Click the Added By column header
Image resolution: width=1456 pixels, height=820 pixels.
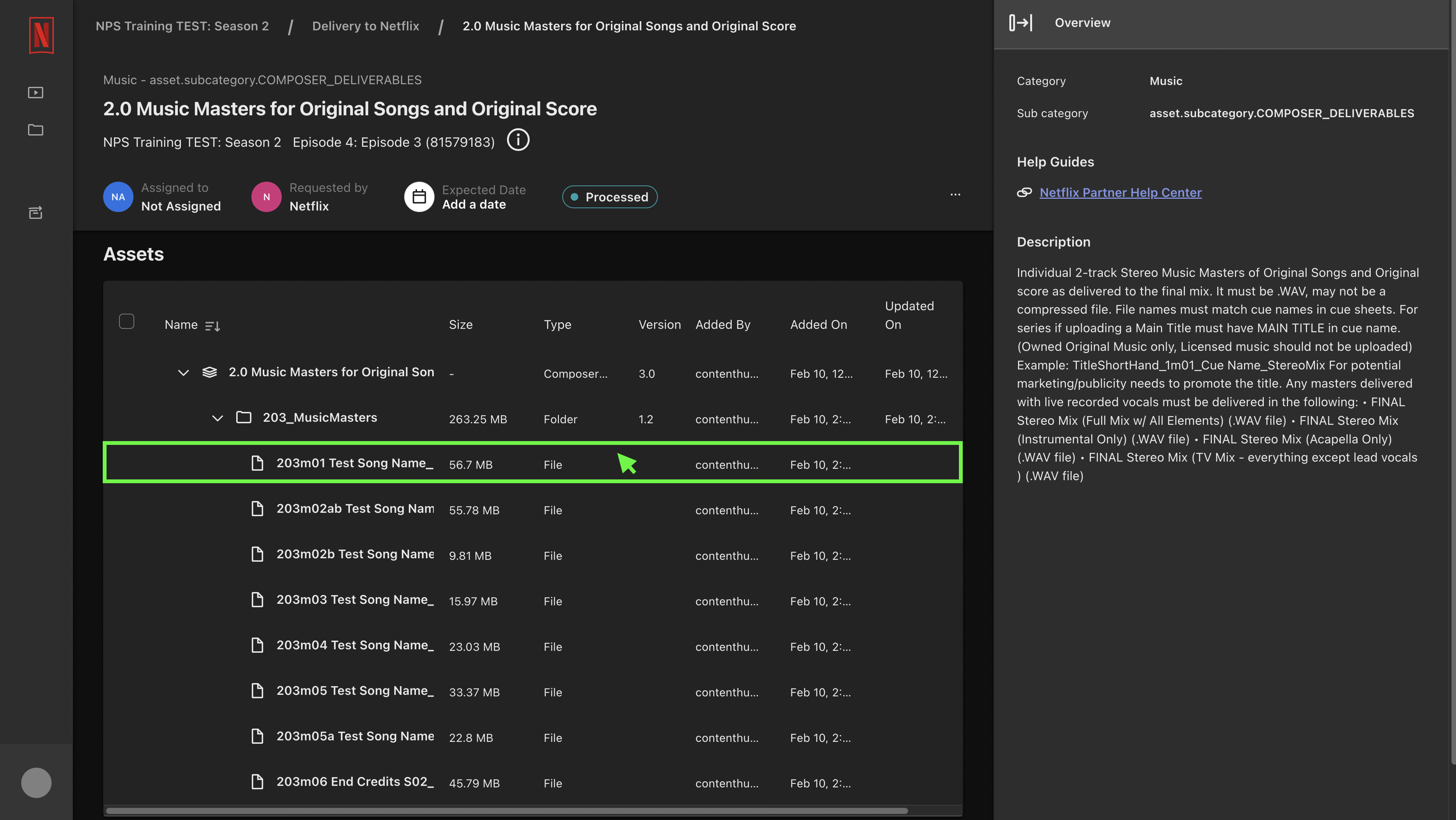pos(723,325)
